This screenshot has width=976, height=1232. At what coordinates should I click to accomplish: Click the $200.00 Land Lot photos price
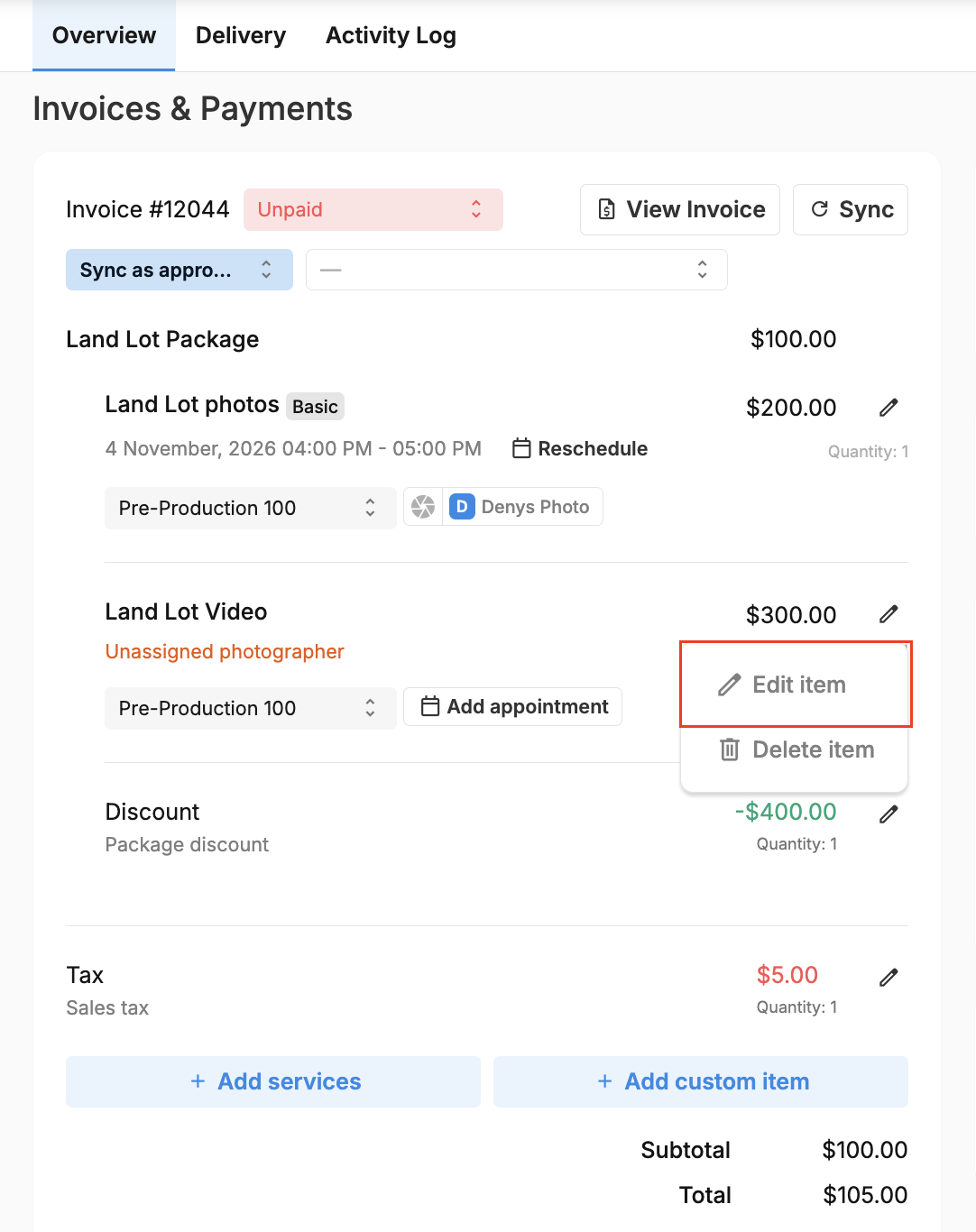(x=791, y=408)
